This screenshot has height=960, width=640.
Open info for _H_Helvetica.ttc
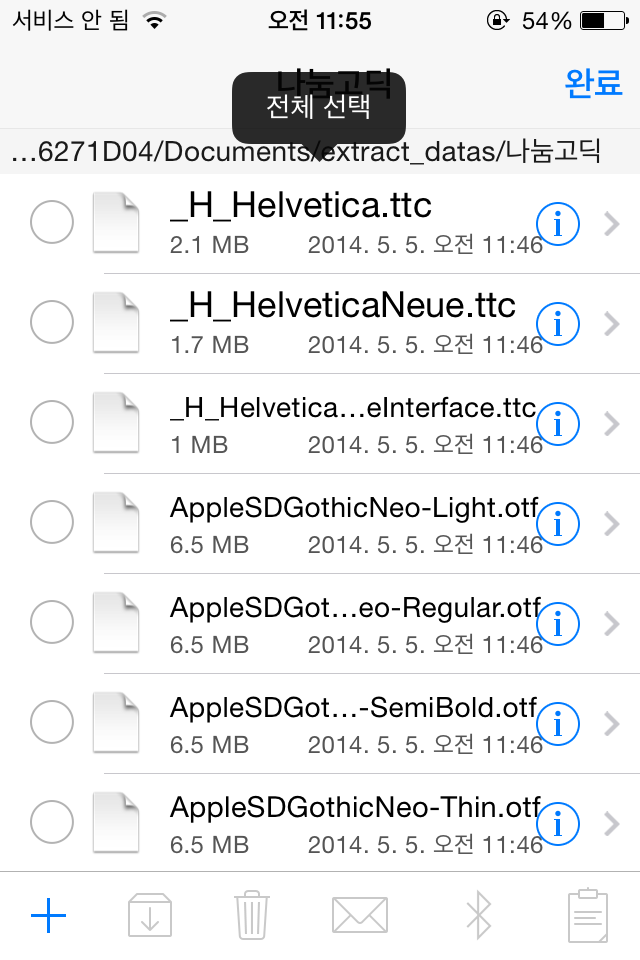(558, 224)
